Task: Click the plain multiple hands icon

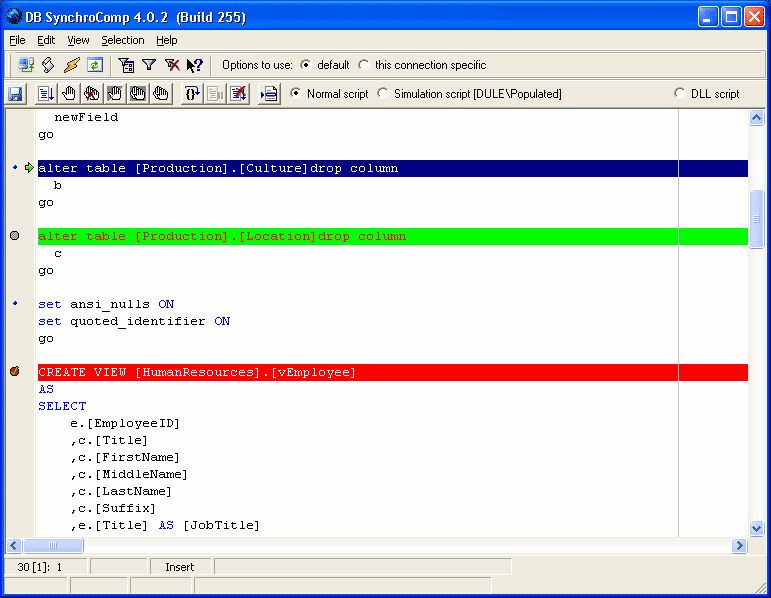Action: tap(160, 93)
